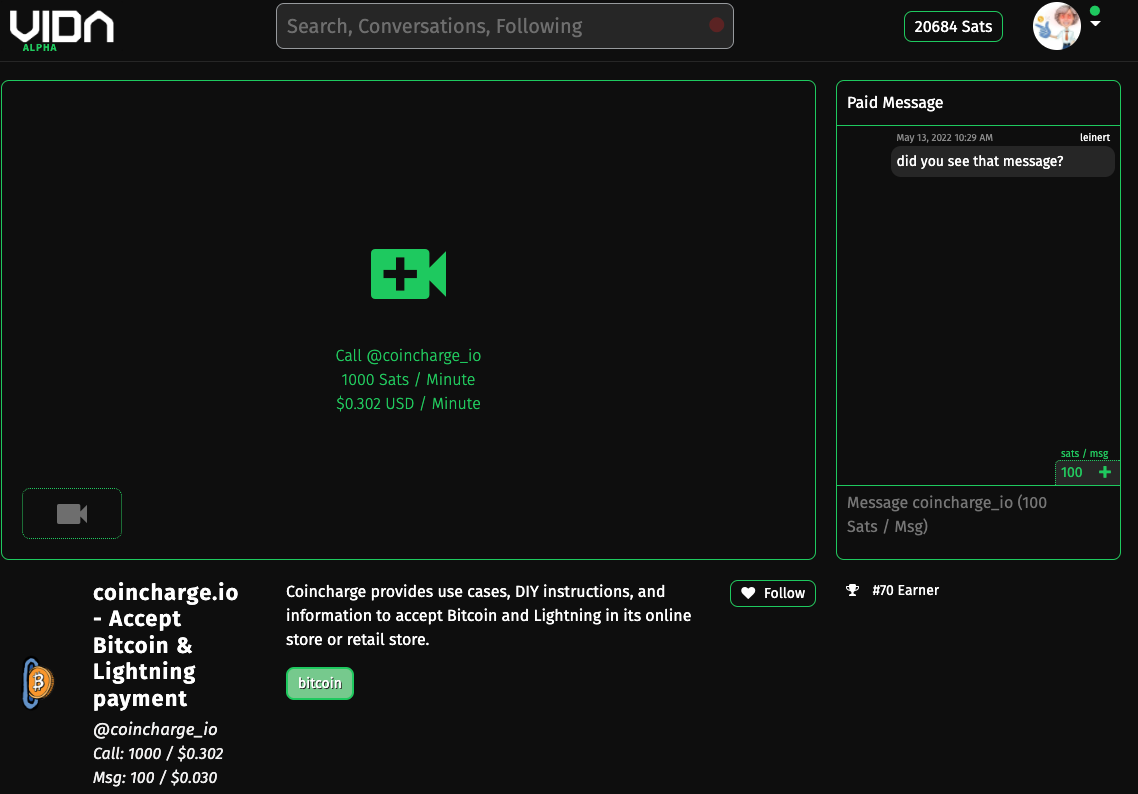Click the 100 sats per msg value
Screen dimensions: 1138x794
coord(1071,472)
